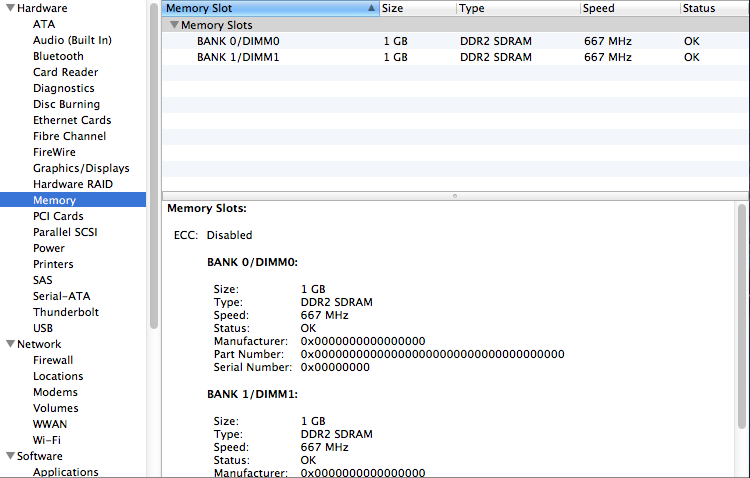Open PCI Cards in sidebar

58,216
